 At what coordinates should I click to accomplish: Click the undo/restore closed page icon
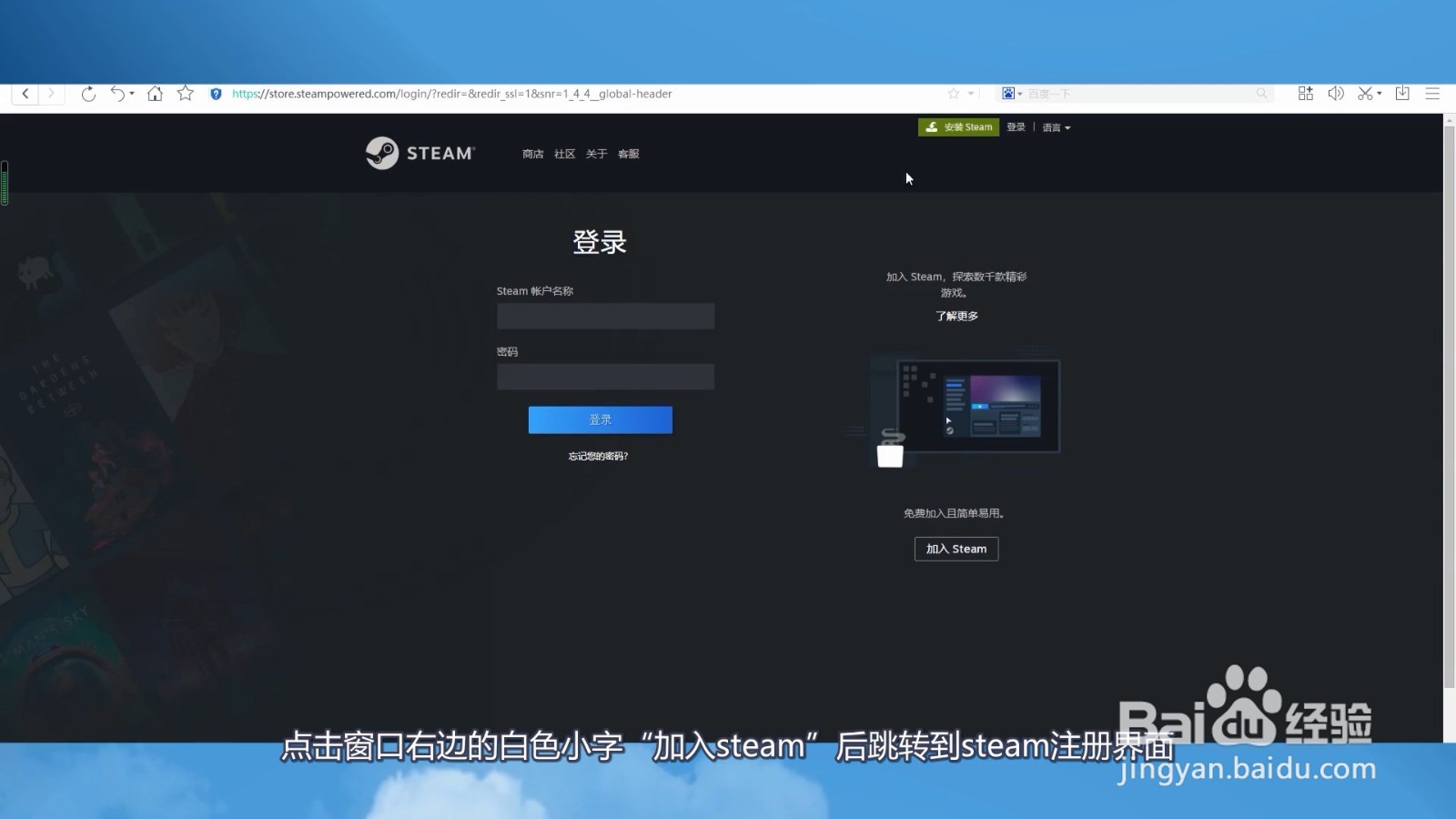[117, 94]
